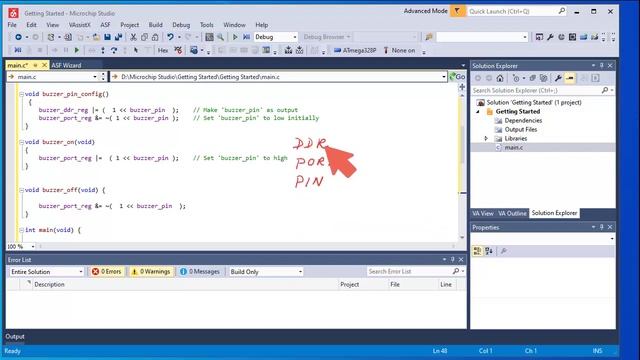Image resolution: width=640 pixels, height=360 pixels.
Task: Click the Paste icon in toolbar
Action: click(155, 37)
